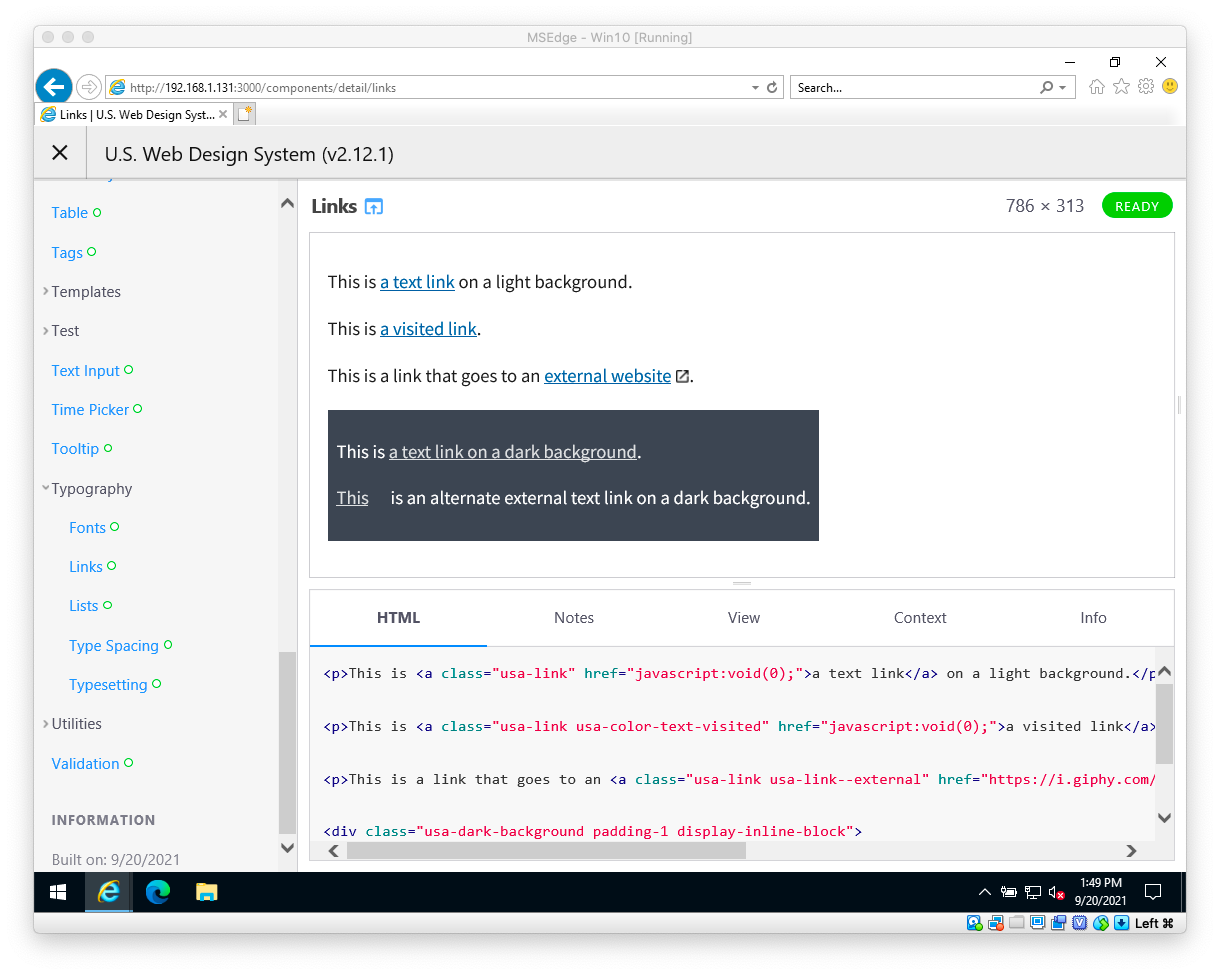The image size is (1220, 975).
Task: Close the sidebar with the X icon
Action: 60,152
